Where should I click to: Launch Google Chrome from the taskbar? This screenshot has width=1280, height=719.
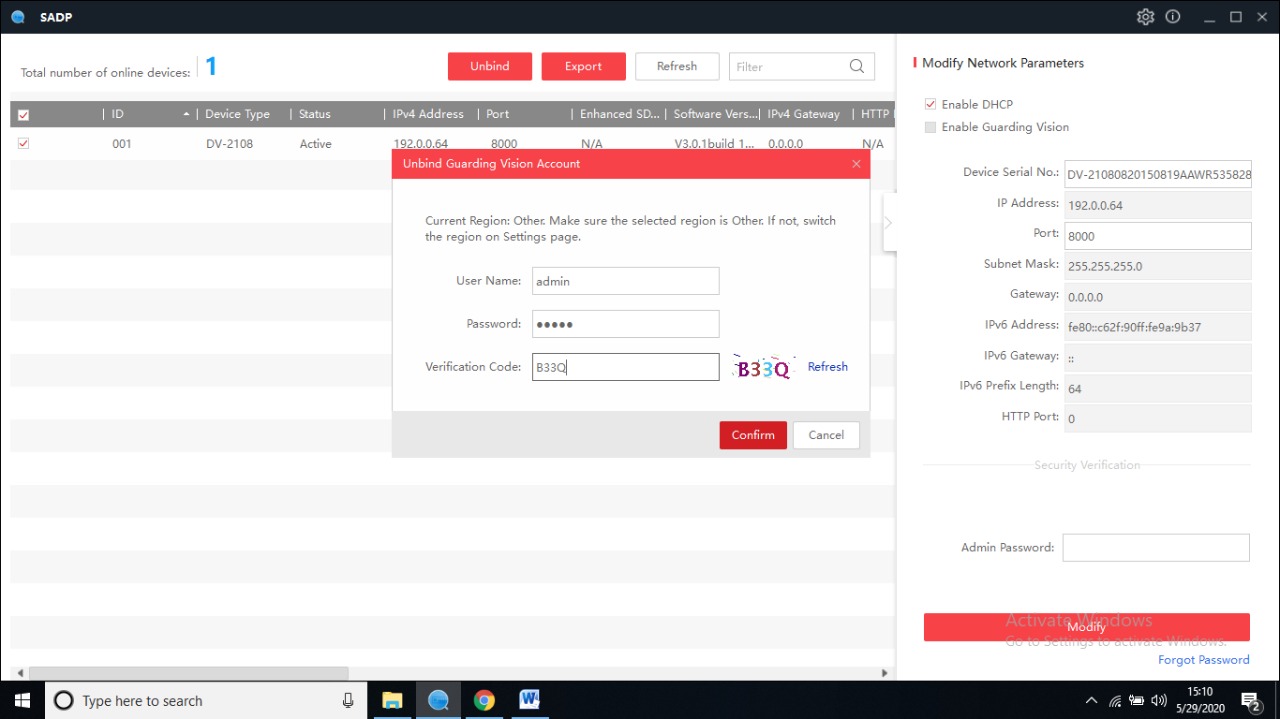click(484, 700)
